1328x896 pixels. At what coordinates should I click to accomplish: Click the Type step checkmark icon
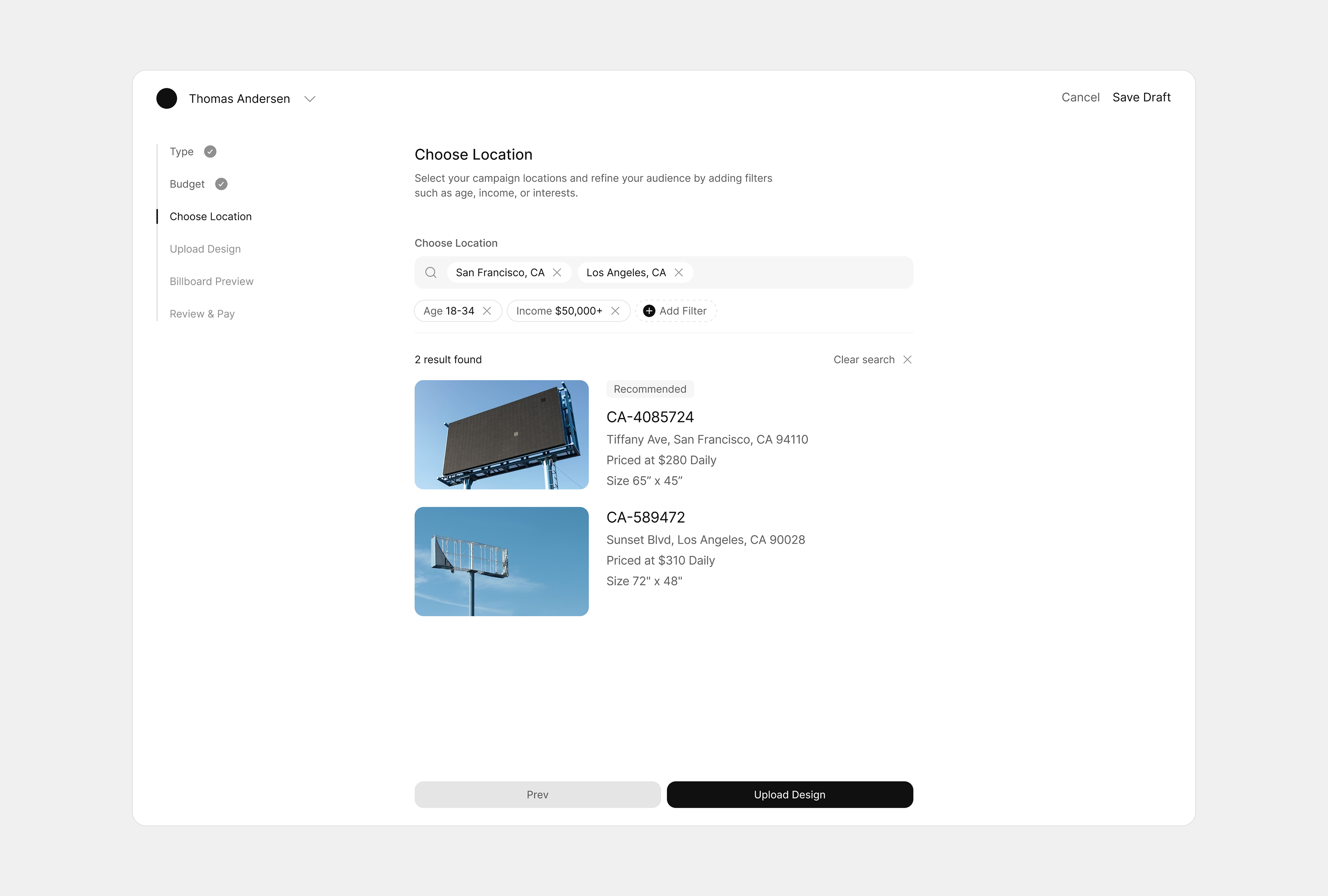[210, 151]
